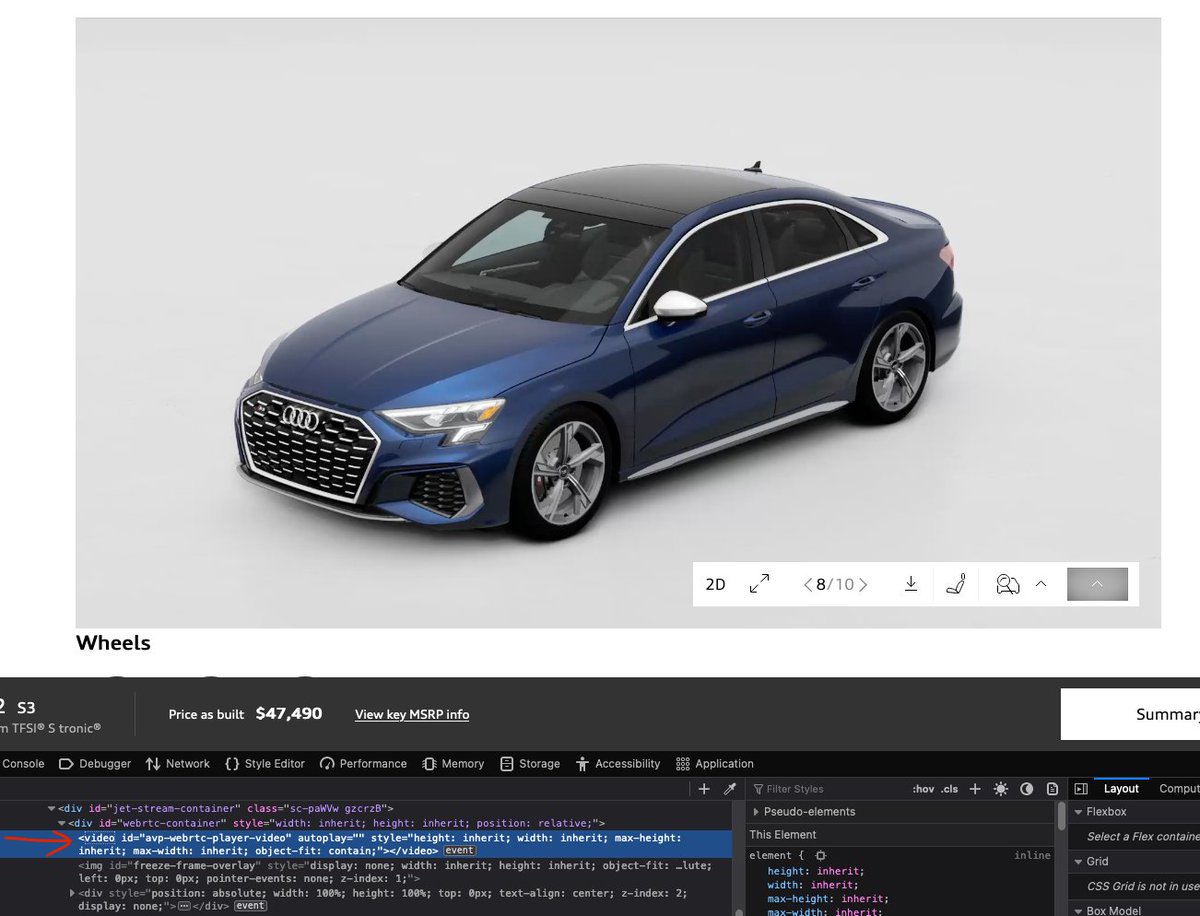The width and height of the screenshot is (1200, 916).
Task: Collapse the jet-stream-container div node
Action: coord(51,808)
